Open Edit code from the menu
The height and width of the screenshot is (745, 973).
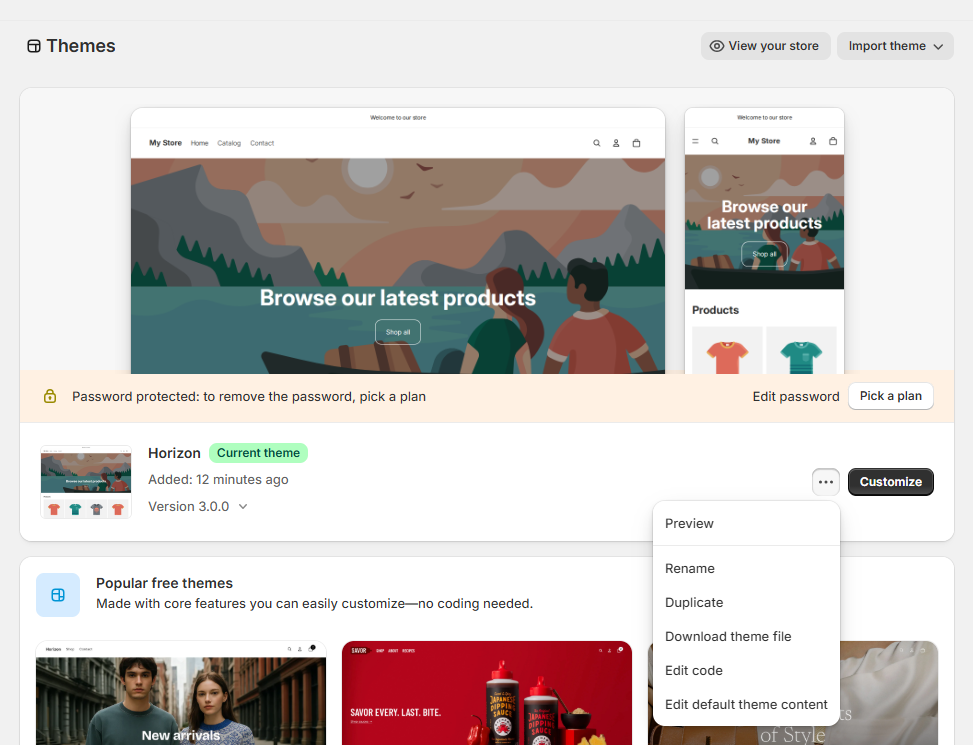tap(694, 670)
